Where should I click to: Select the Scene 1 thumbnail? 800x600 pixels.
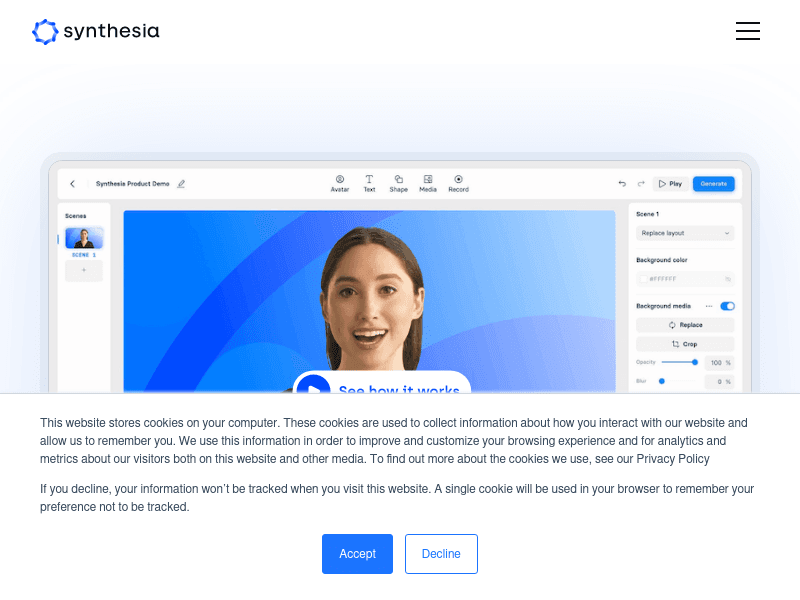tap(84, 238)
